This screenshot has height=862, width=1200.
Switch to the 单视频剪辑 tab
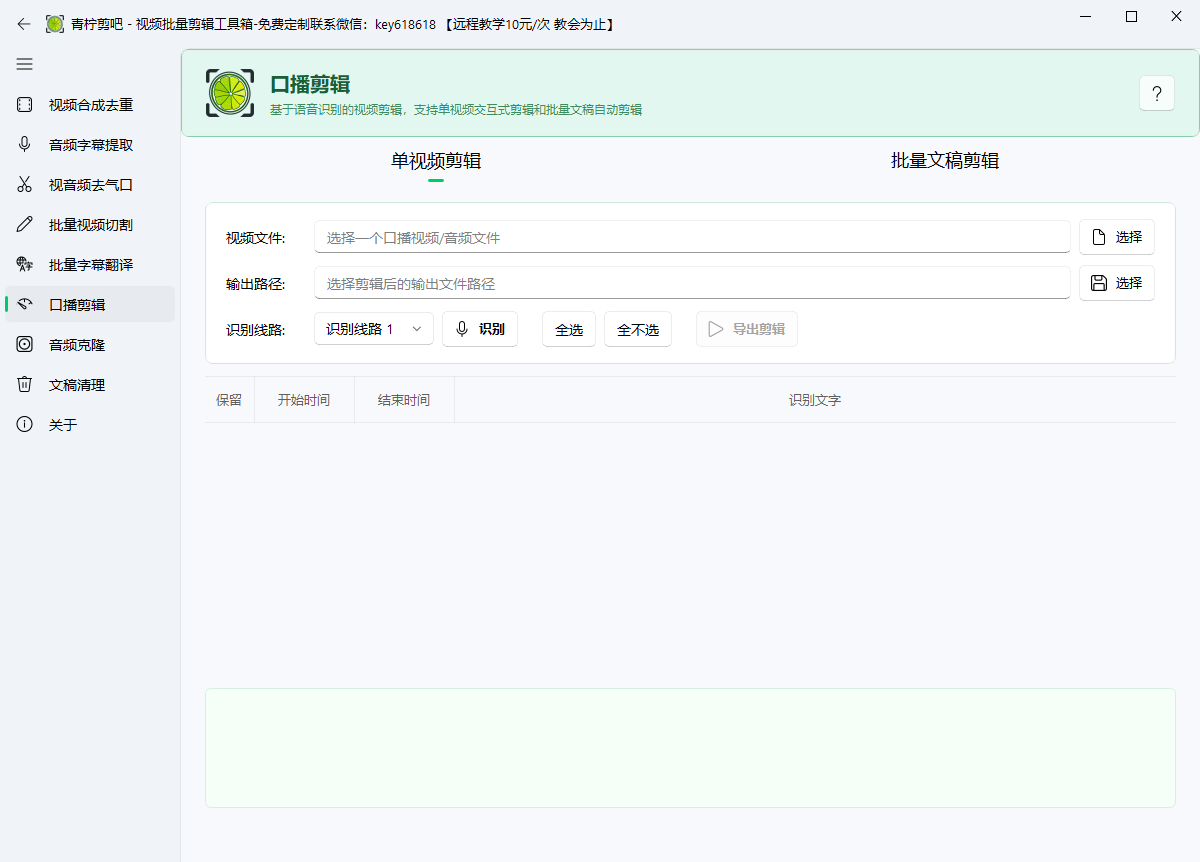tap(437, 160)
